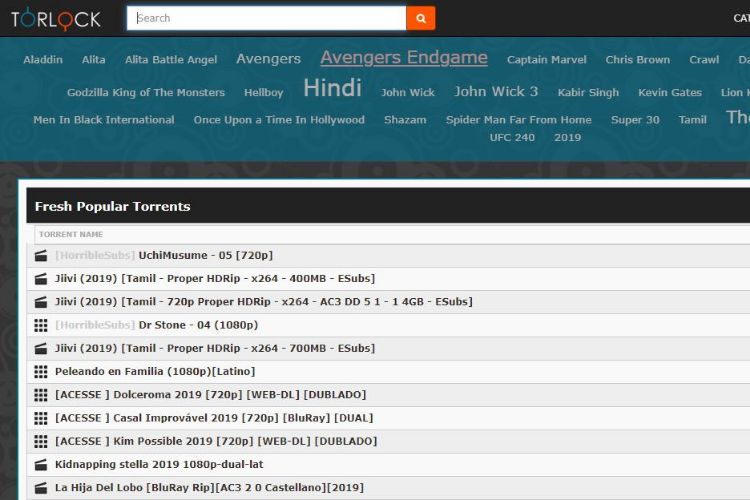This screenshot has width=750, height=500.
Task: Open the Avengers Endgame tag link
Action: [x=404, y=57]
